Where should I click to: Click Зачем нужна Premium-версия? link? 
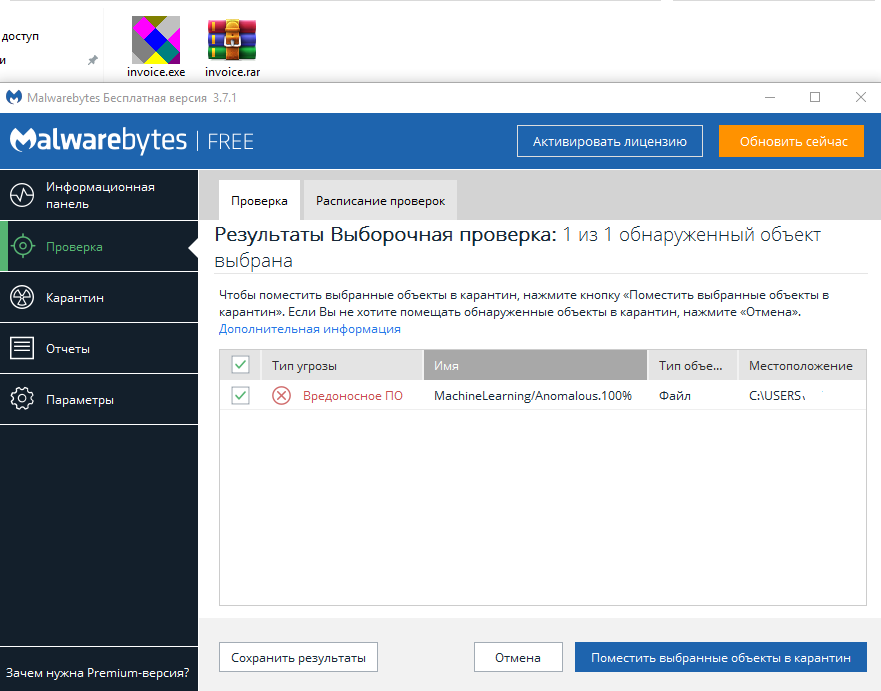pyautogui.click(x=97, y=672)
